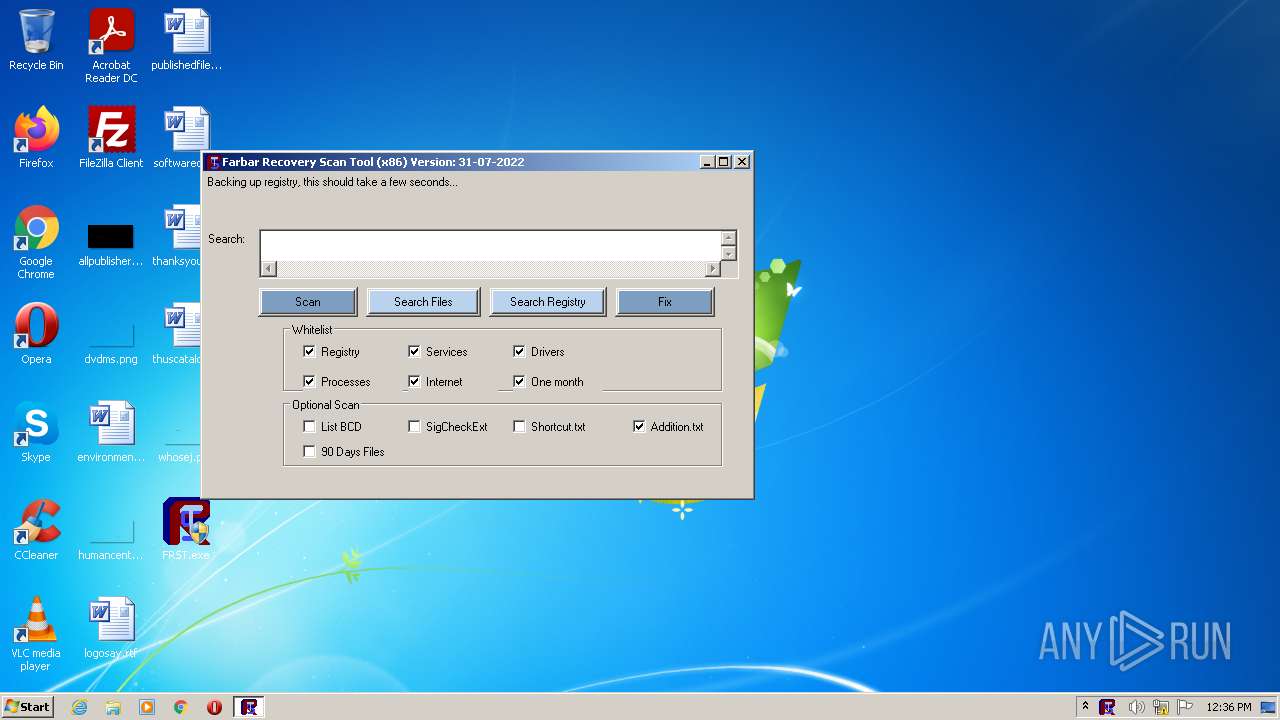This screenshot has width=1280, height=720.
Task: Click the search box scroll left arrow
Action: point(268,269)
